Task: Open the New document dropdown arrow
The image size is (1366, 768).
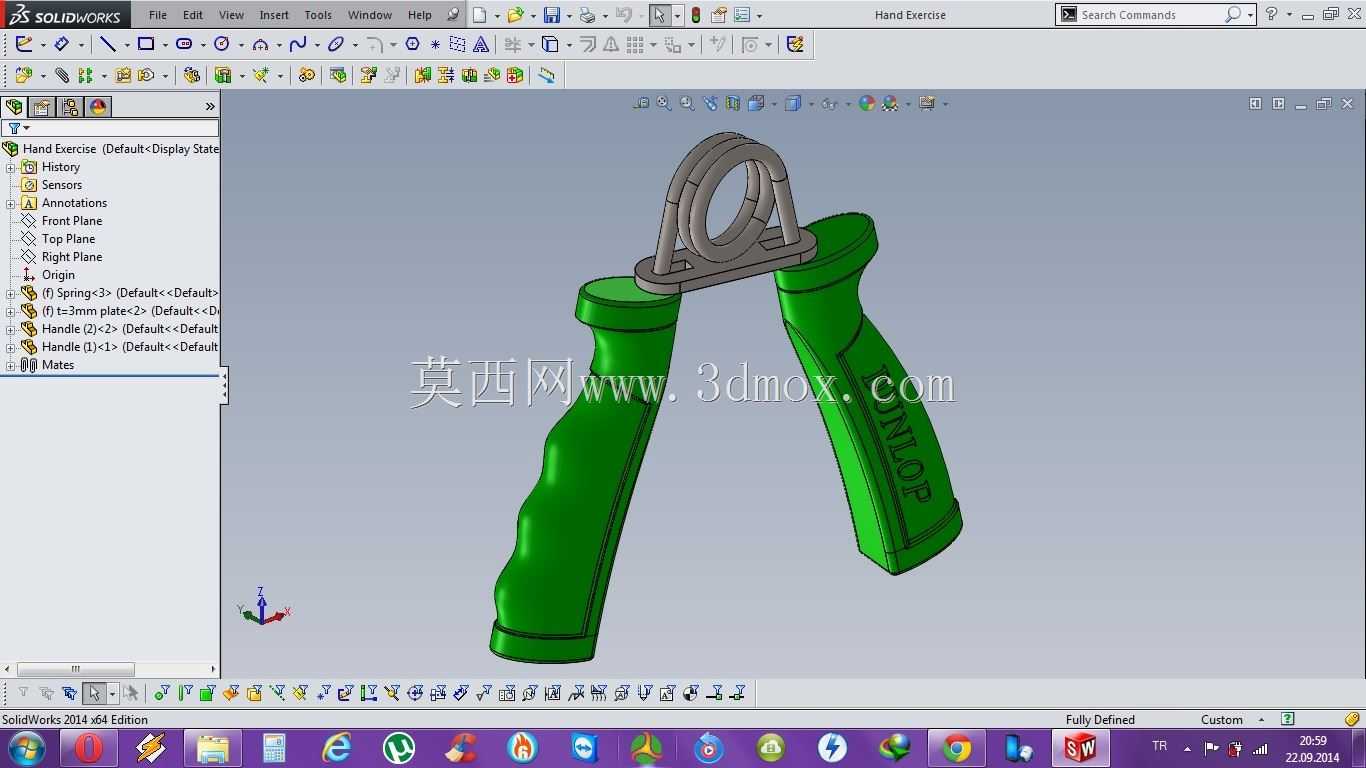Action: (497, 16)
